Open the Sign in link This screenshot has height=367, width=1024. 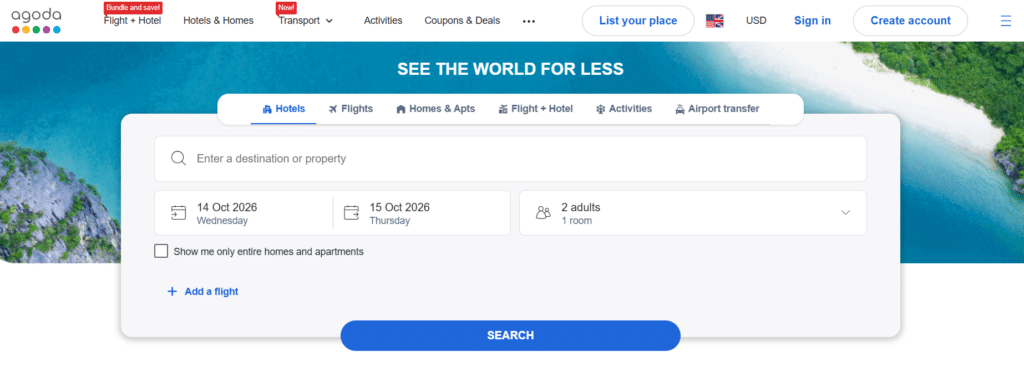point(812,21)
